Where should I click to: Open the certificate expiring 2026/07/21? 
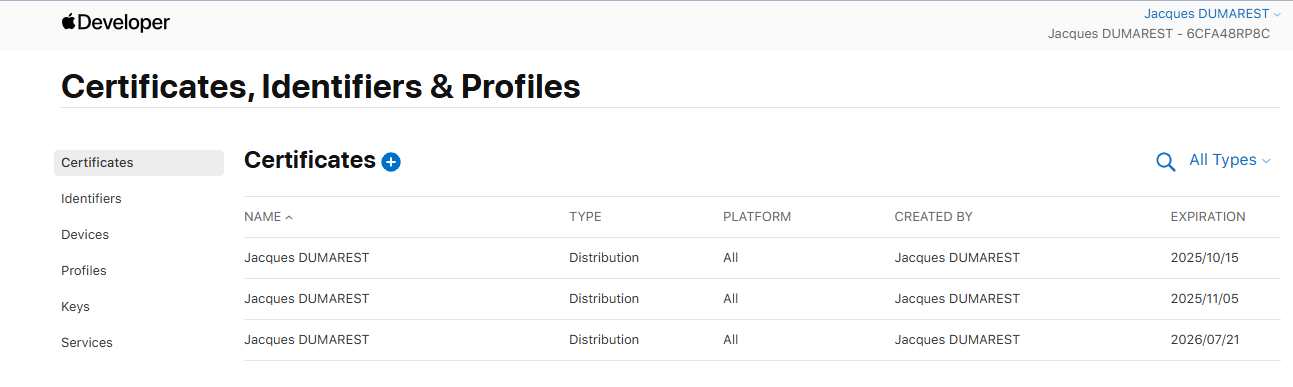click(x=762, y=340)
